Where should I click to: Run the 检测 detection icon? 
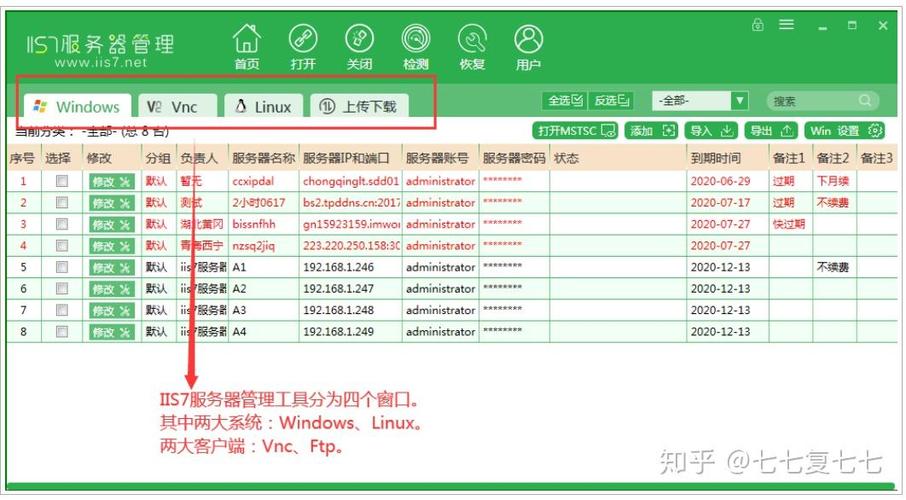(415, 46)
